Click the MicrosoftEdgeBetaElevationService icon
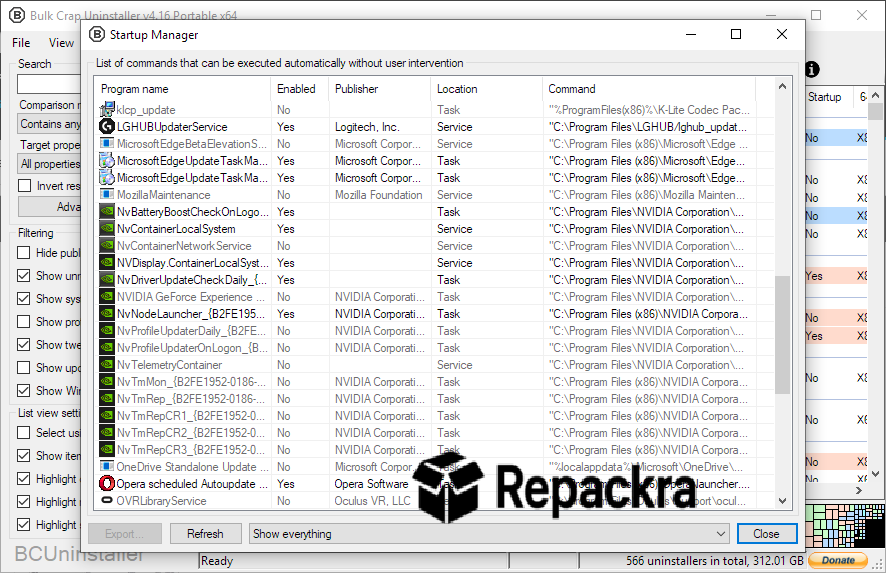The width and height of the screenshot is (886, 573). [107, 144]
